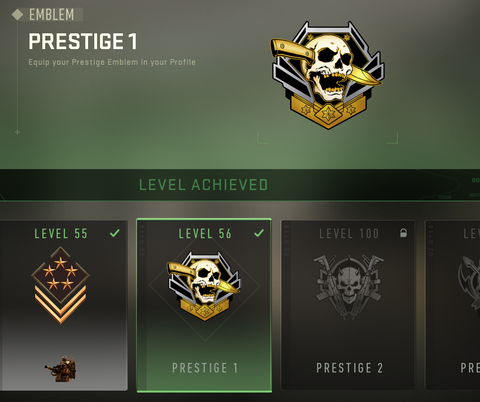This screenshot has height=402, width=480.
Task: Select the Level 55 five-star rank insignia
Action: pos(60,285)
